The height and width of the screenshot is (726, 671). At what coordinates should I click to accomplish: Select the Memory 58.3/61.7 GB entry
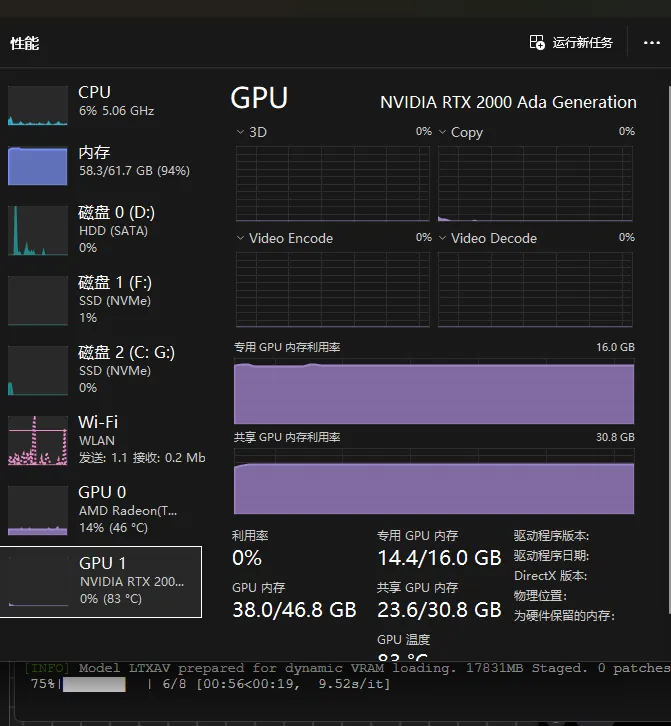[x=101, y=165]
